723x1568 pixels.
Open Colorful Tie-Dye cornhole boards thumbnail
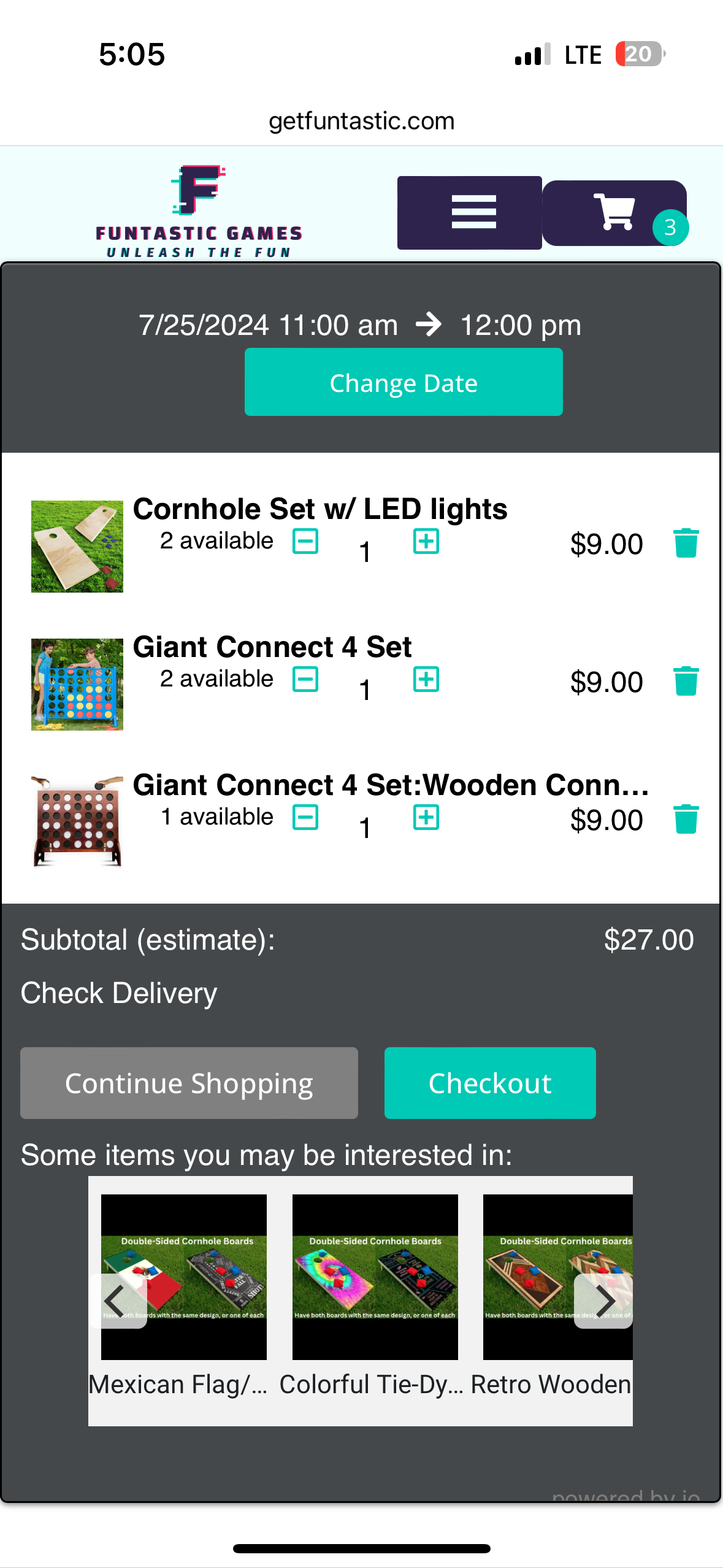[375, 1277]
